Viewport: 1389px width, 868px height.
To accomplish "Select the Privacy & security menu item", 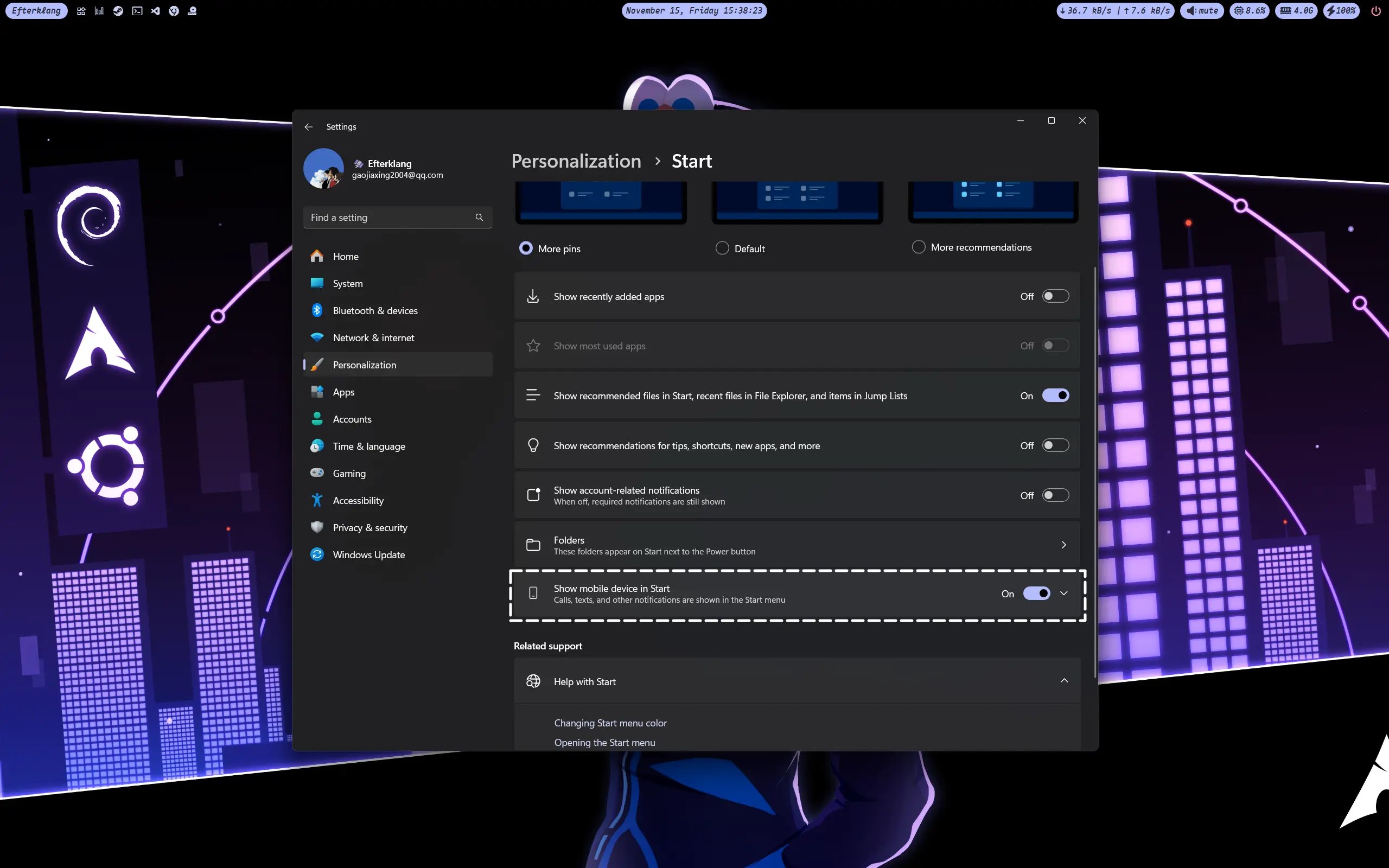I will [369, 527].
